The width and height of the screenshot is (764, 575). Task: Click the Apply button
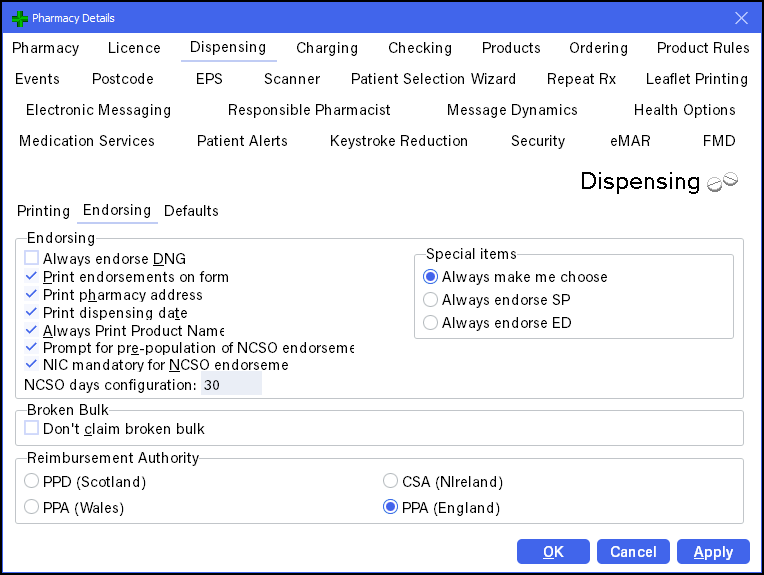click(x=712, y=552)
